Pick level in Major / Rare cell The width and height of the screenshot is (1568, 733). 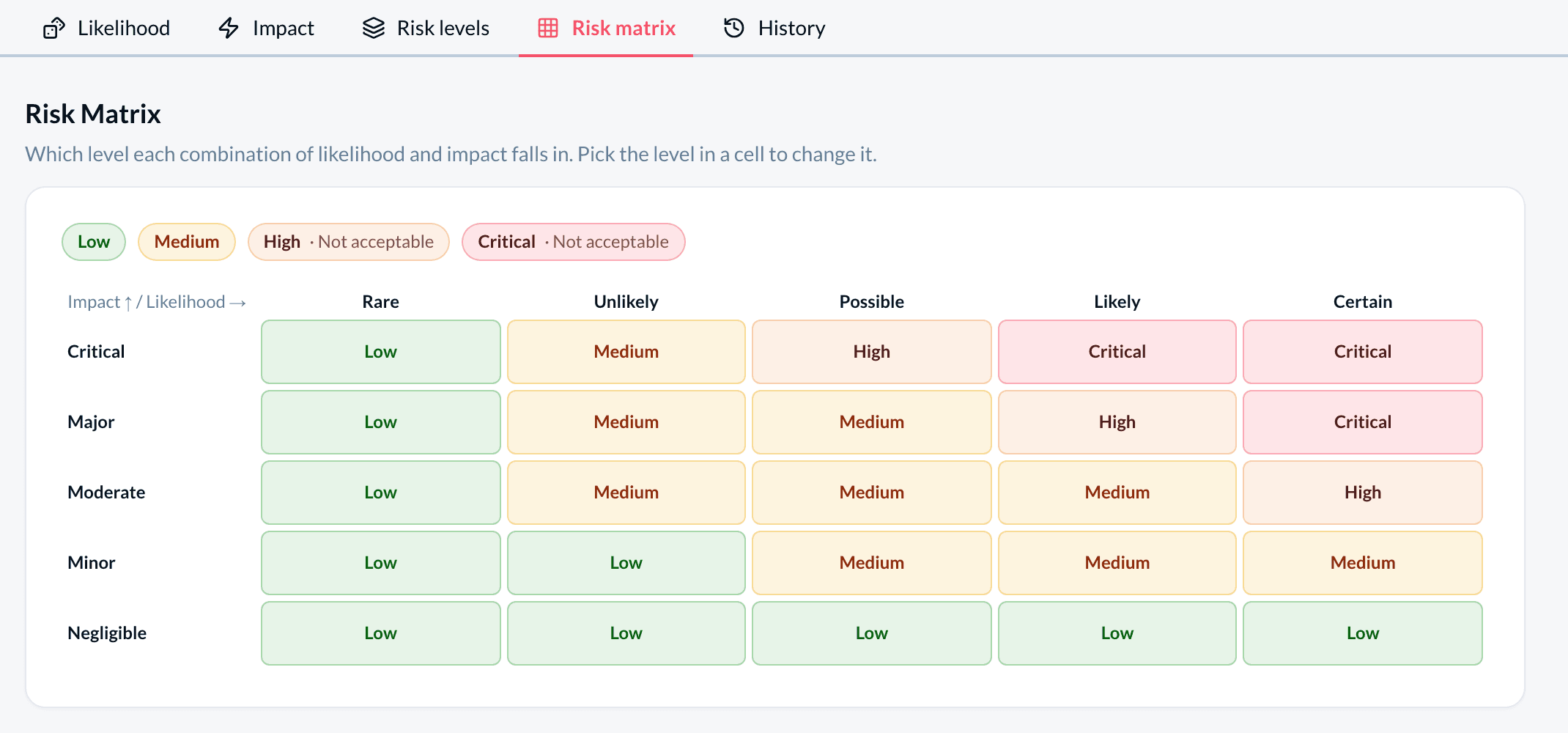coord(381,422)
